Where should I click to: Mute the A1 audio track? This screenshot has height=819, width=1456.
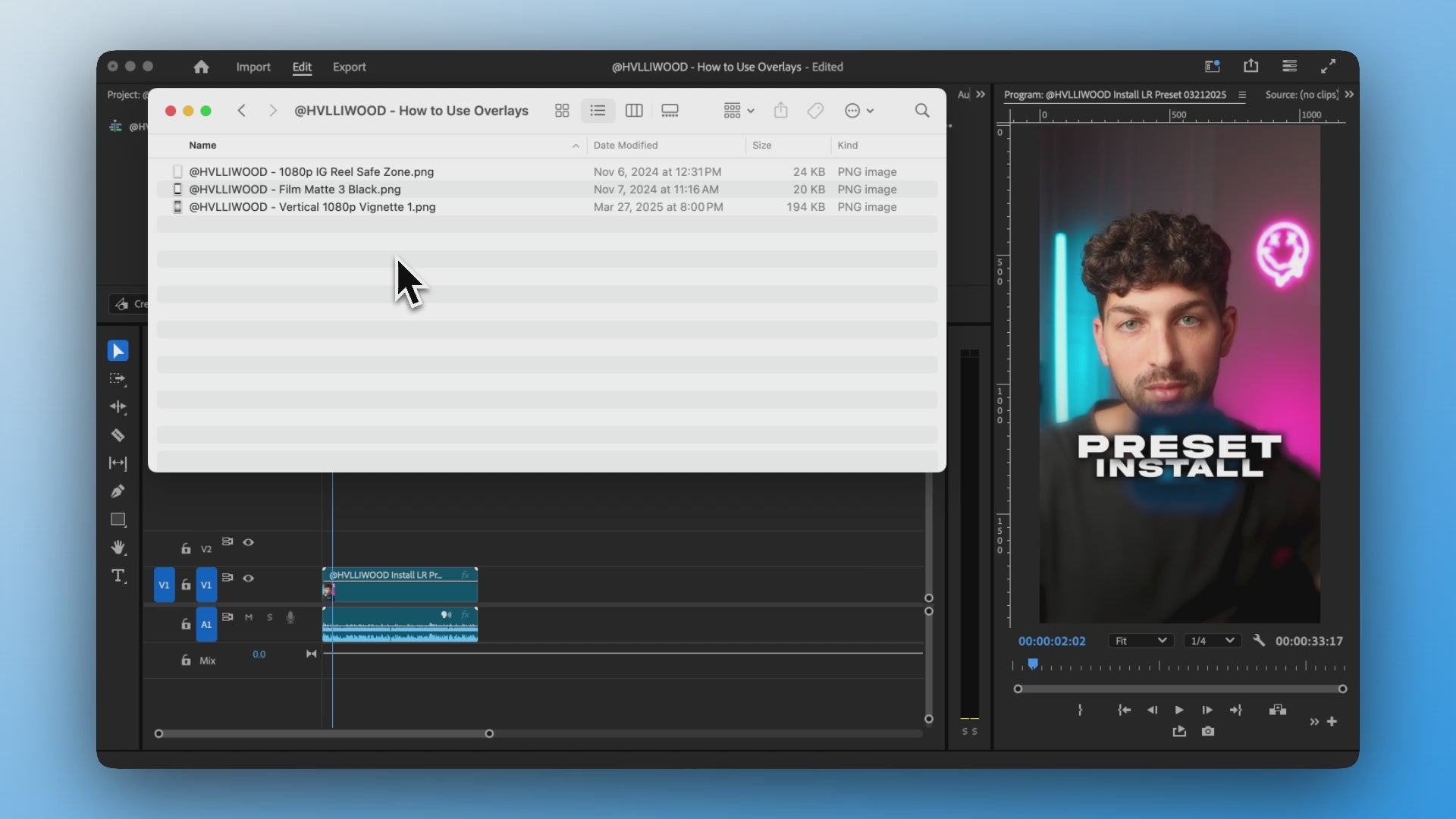249,617
